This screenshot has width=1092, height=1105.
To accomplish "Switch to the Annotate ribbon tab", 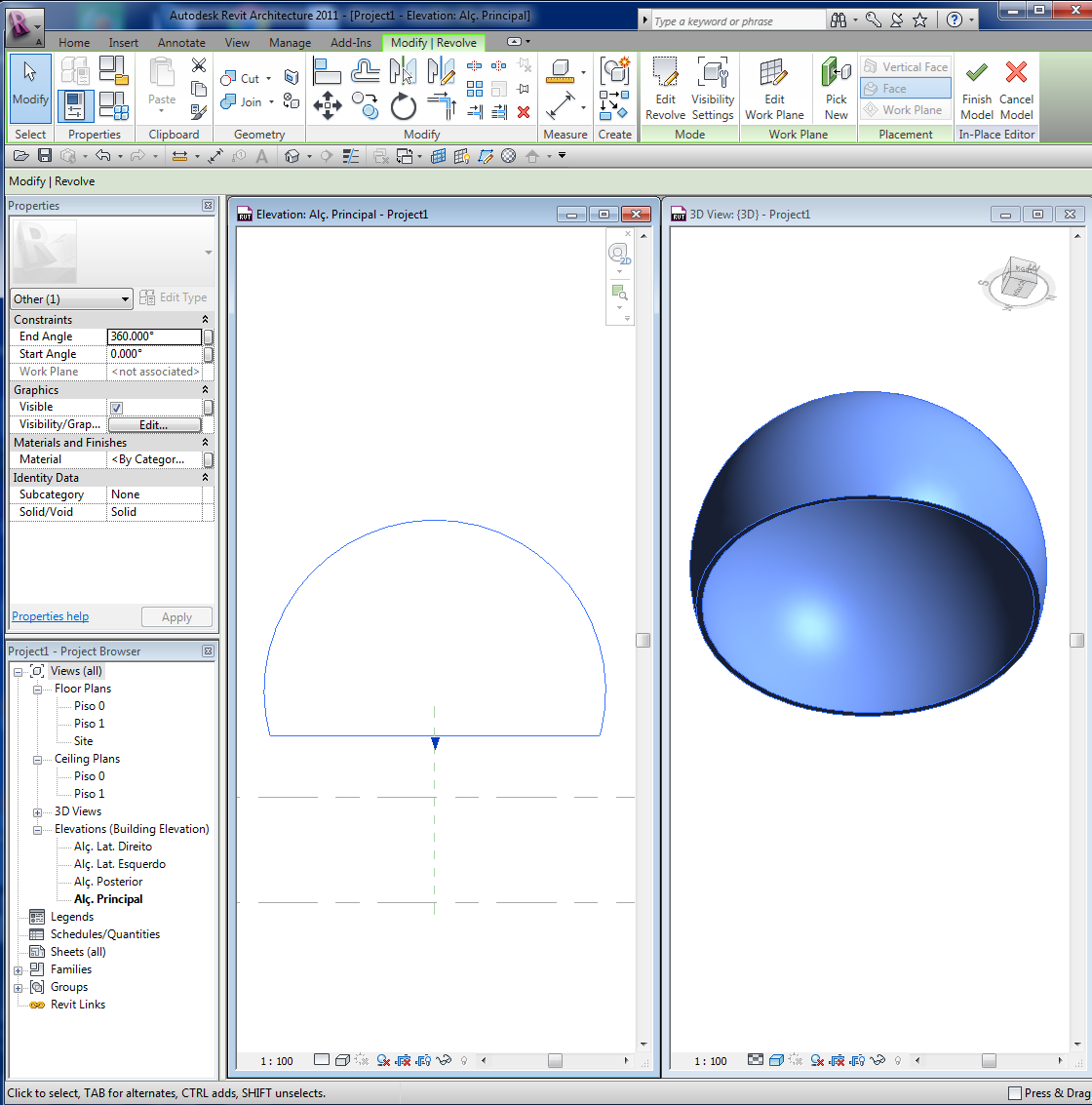I will pyautogui.click(x=181, y=42).
